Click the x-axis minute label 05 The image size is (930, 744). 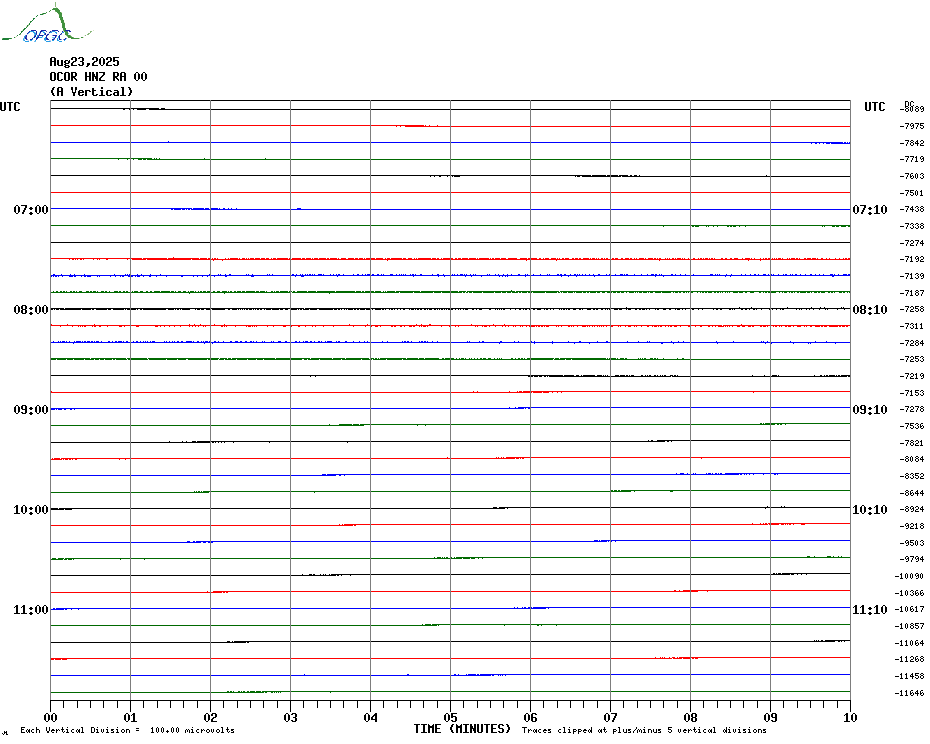click(x=450, y=717)
